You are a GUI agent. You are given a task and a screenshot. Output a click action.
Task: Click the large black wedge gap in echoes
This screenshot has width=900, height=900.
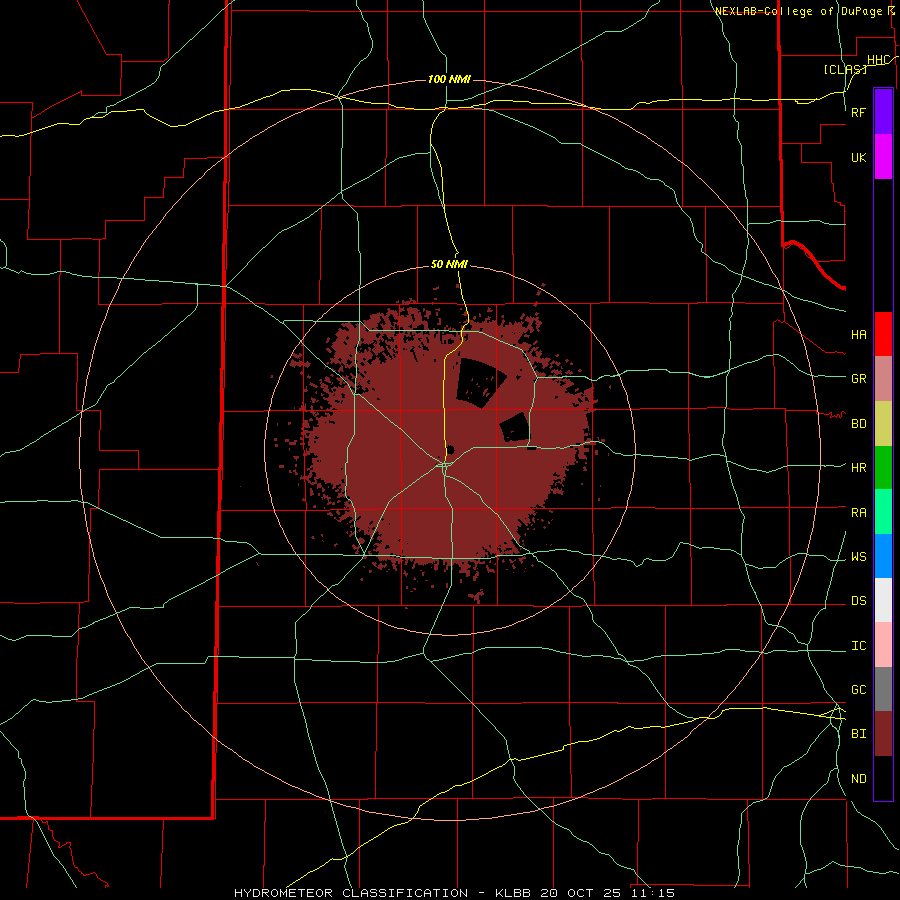pyautogui.click(x=480, y=382)
